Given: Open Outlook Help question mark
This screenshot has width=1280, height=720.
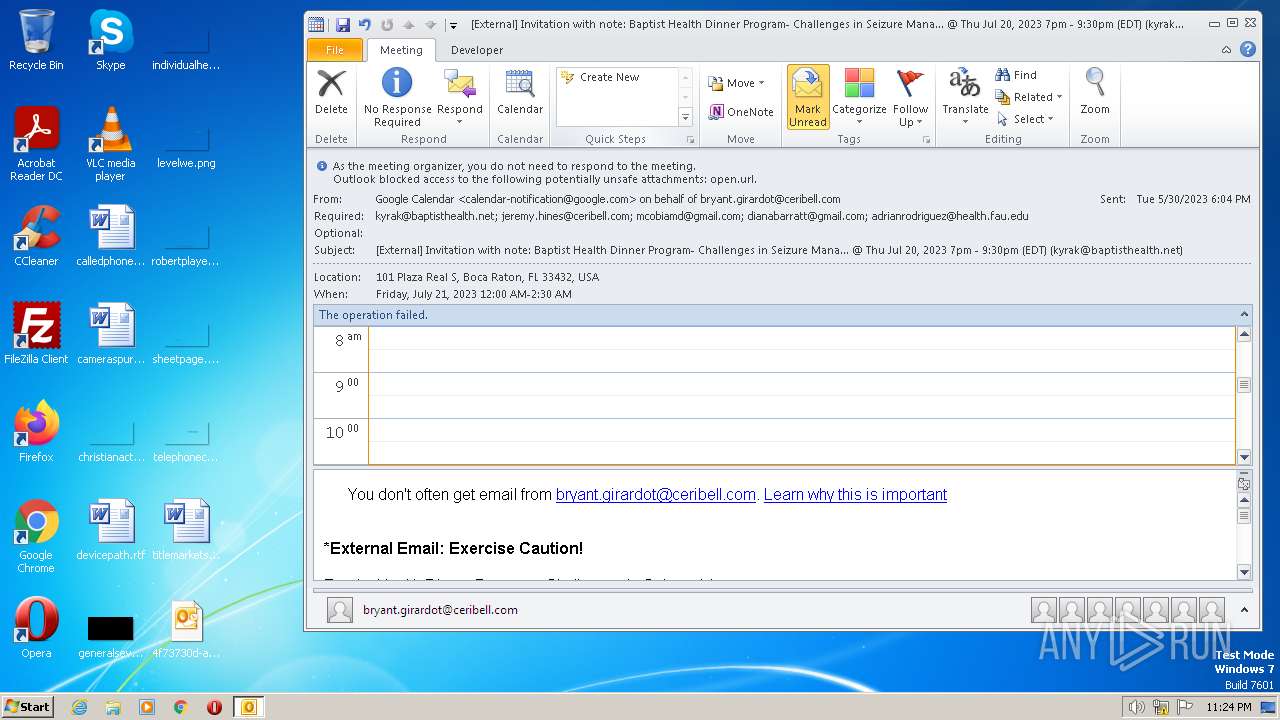Looking at the screenshot, I should [1247, 49].
